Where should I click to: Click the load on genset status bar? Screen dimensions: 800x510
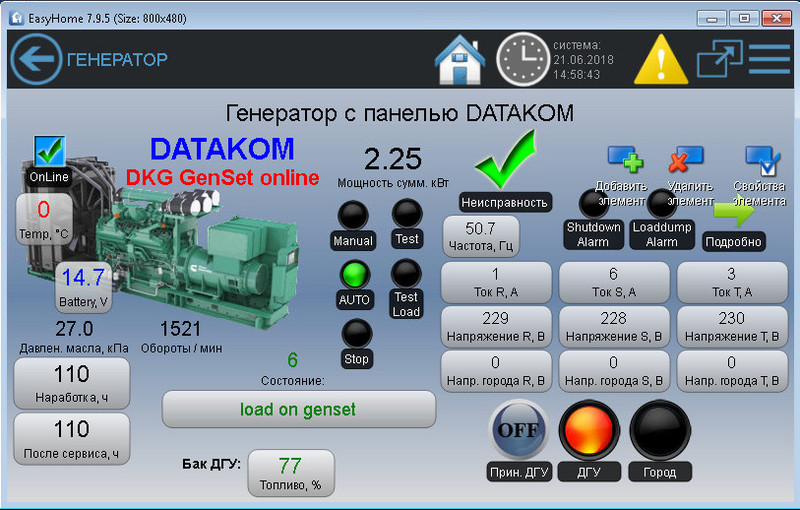(299, 409)
